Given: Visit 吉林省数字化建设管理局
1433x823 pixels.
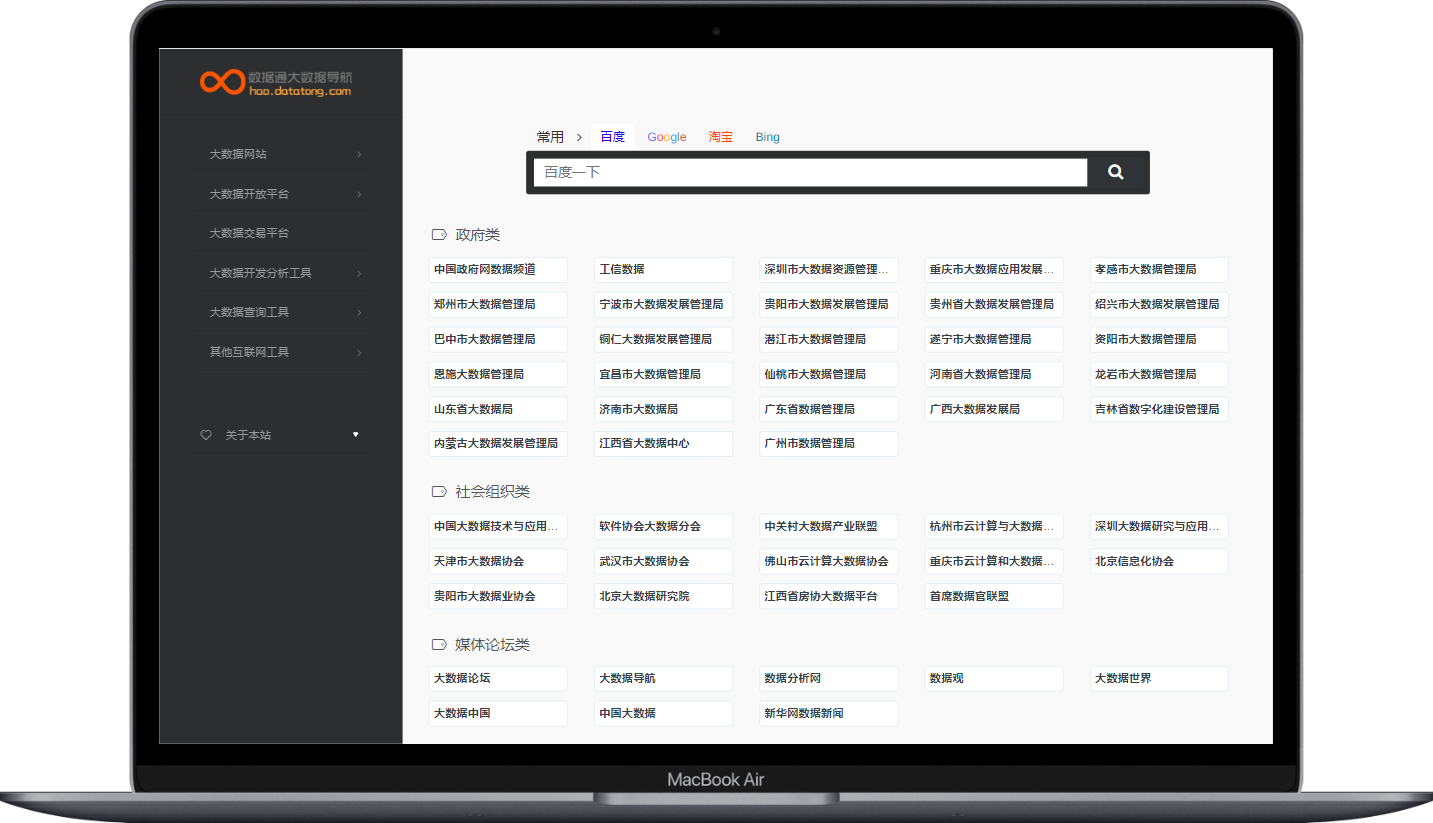Looking at the screenshot, I should pyautogui.click(x=1159, y=409).
